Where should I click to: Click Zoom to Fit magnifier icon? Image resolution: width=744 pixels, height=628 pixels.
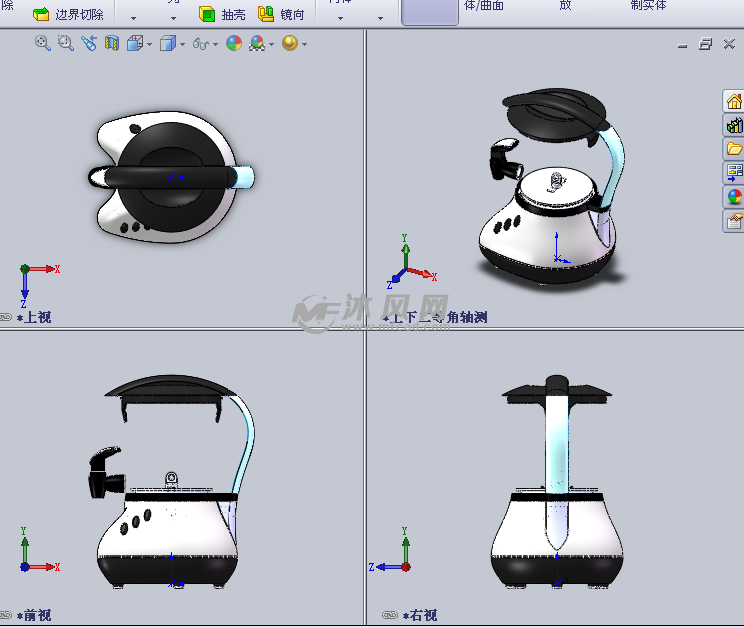(x=43, y=44)
